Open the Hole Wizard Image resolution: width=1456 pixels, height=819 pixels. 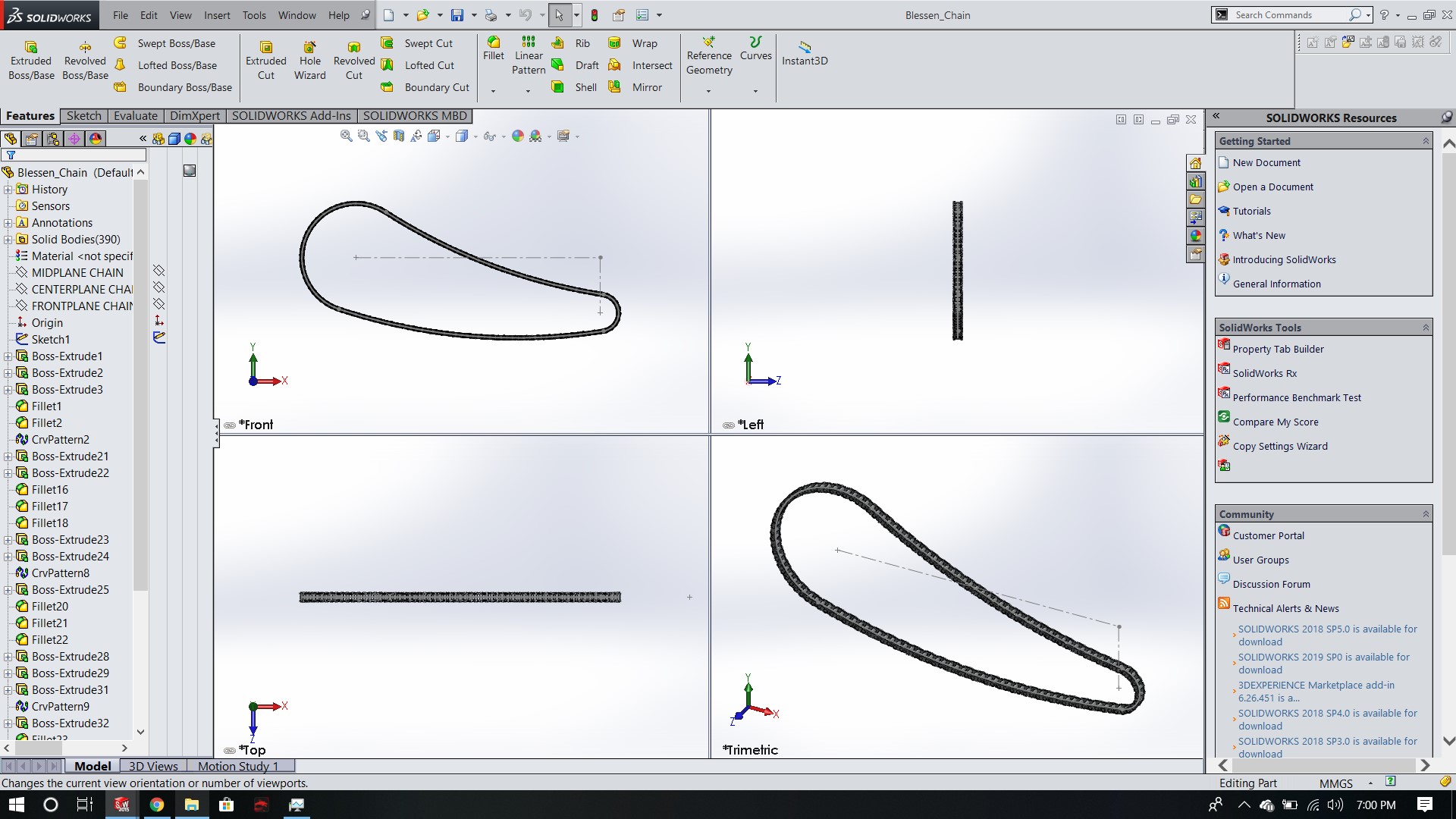pyautogui.click(x=309, y=58)
